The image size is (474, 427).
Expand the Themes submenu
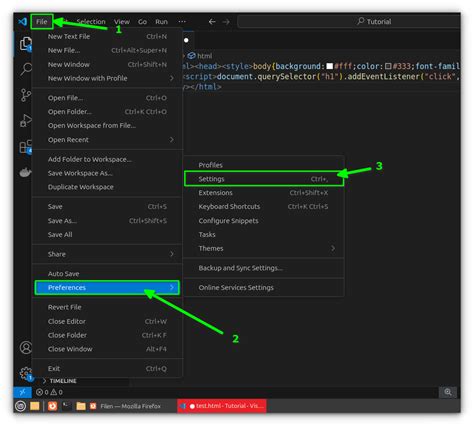point(263,248)
